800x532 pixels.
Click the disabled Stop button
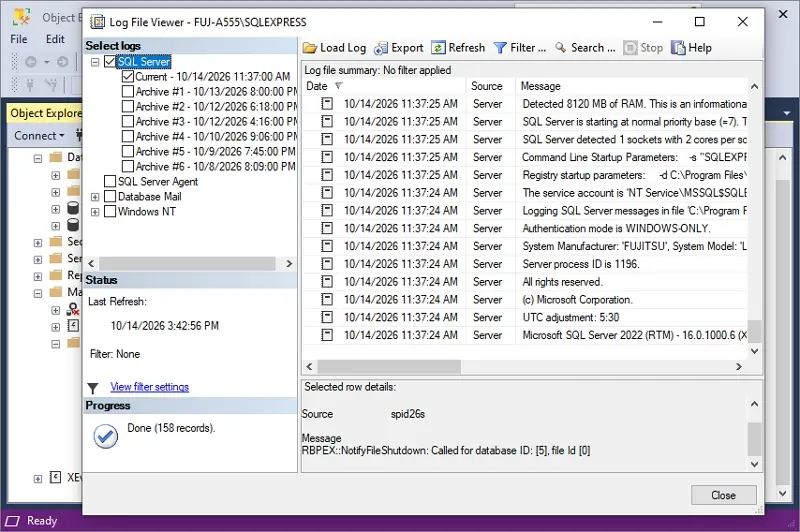pyautogui.click(x=643, y=48)
